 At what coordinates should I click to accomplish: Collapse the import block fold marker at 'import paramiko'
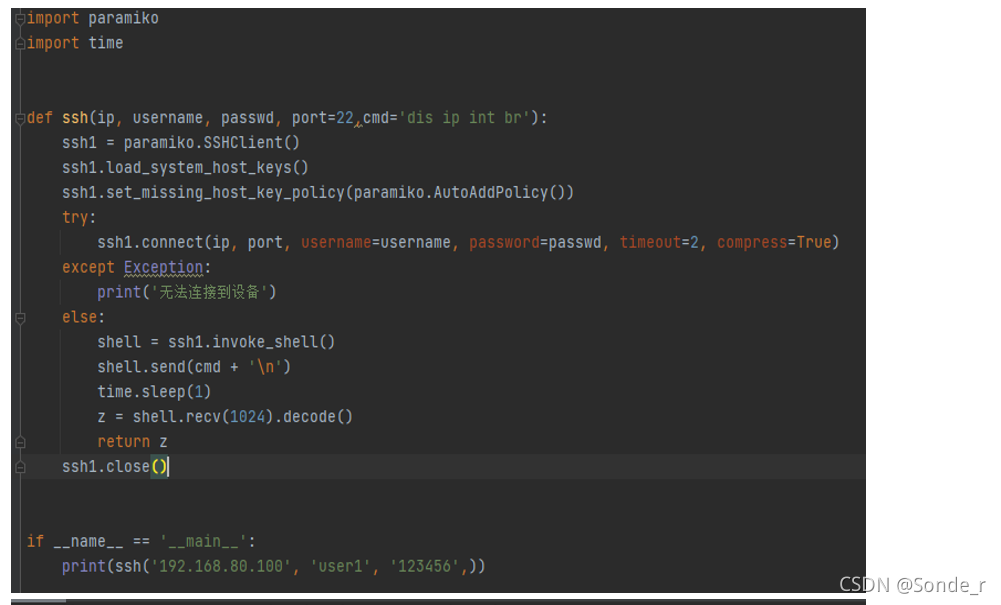point(20,19)
